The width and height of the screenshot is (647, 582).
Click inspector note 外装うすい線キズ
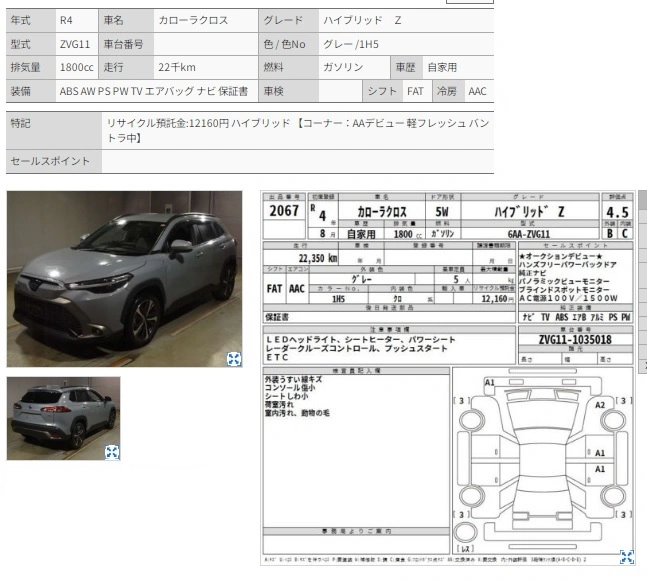tap(293, 379)
